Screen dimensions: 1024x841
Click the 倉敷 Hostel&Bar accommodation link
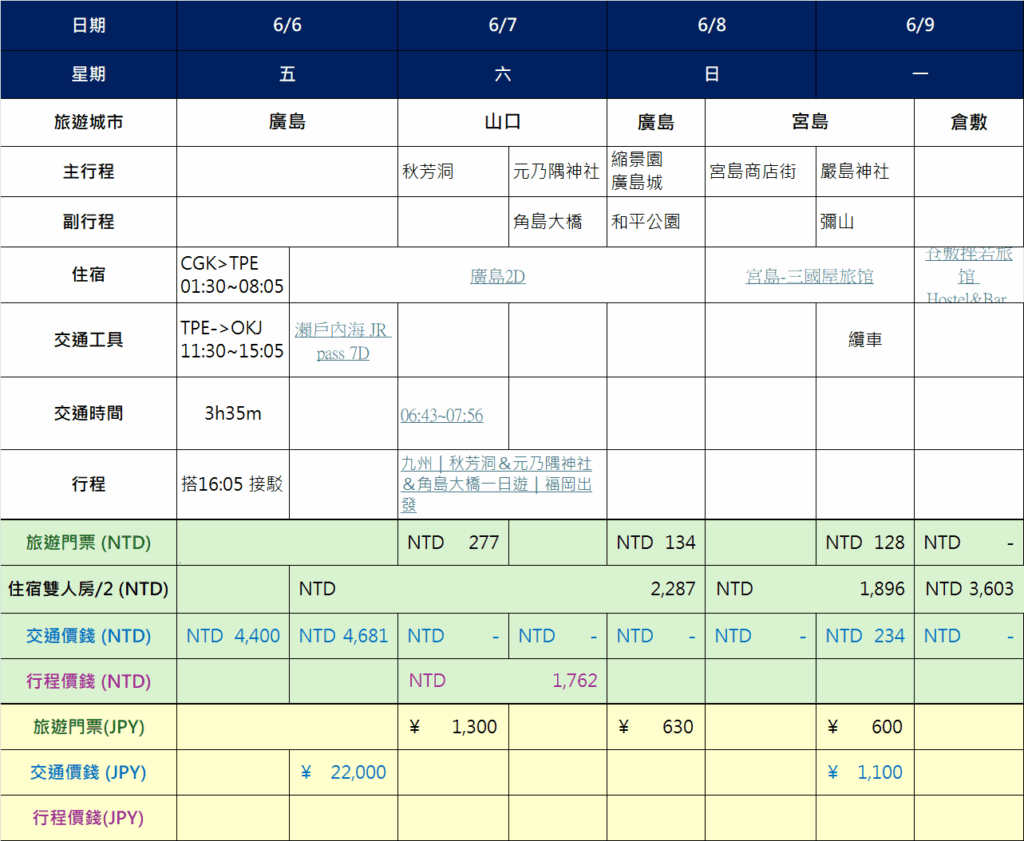[967, 275]
